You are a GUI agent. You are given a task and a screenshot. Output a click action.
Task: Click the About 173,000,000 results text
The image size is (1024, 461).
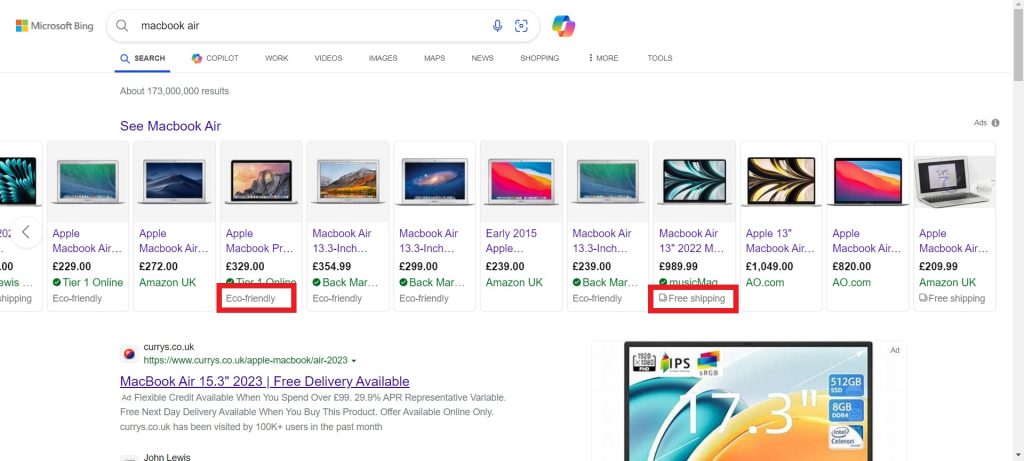[174, 91]
